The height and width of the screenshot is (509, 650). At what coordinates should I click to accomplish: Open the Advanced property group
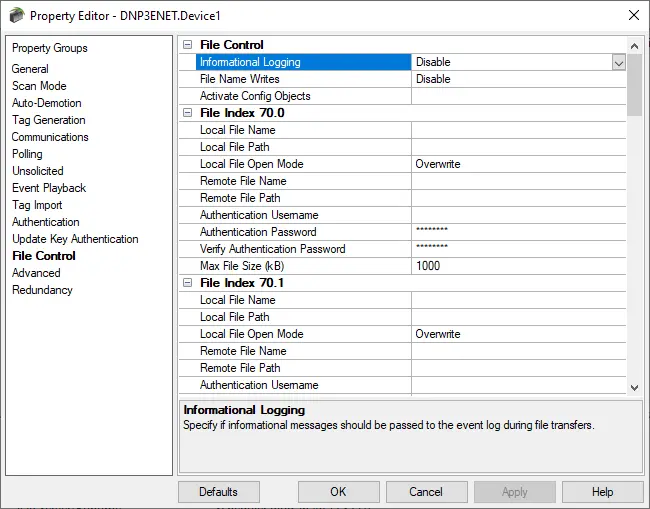[36, 273]
